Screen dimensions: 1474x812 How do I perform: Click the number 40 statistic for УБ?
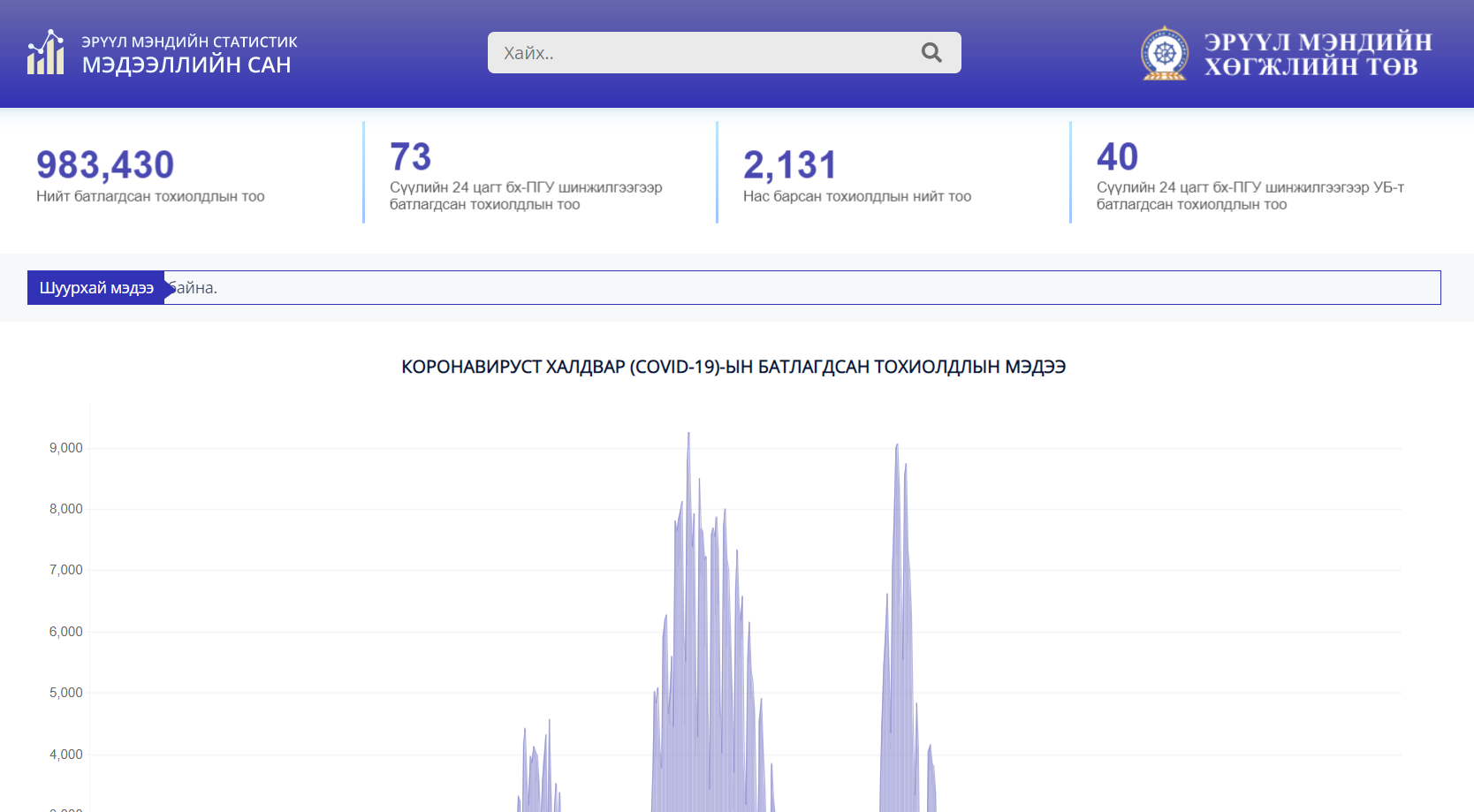coord(1117,157)
